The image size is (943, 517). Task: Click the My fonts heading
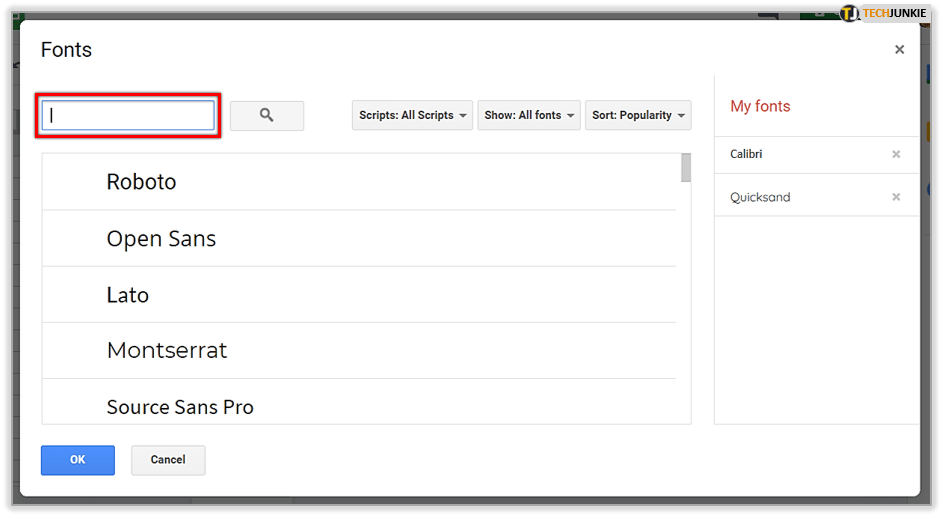click(x=760, y=106)
